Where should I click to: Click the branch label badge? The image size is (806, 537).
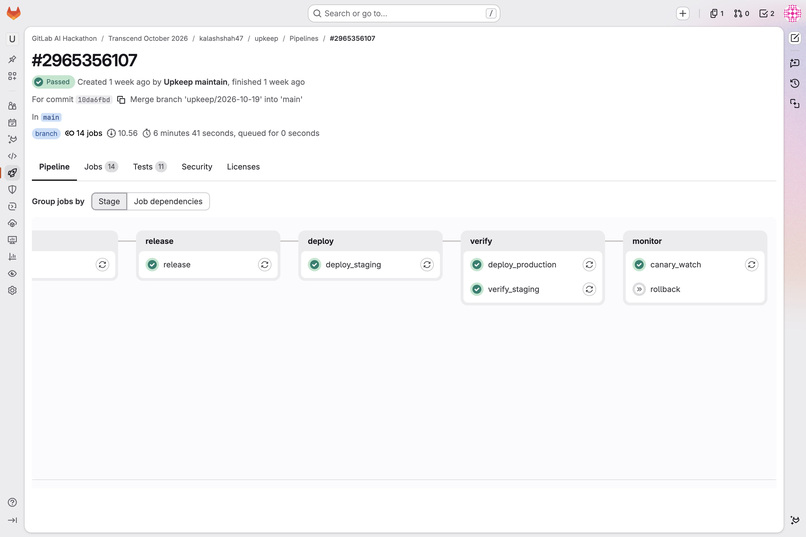pyautogui.click(x=46, y=134)
